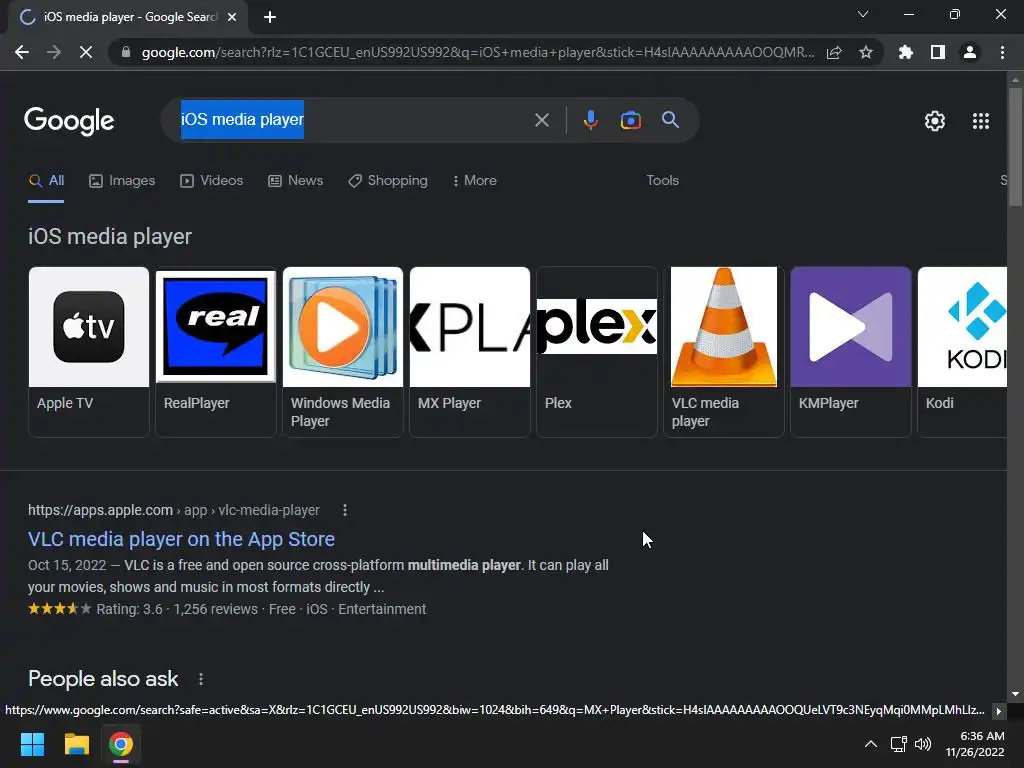This screenshot has height=768, width=1024.
Task: Clear the search box text
Action: coord(541,120)
